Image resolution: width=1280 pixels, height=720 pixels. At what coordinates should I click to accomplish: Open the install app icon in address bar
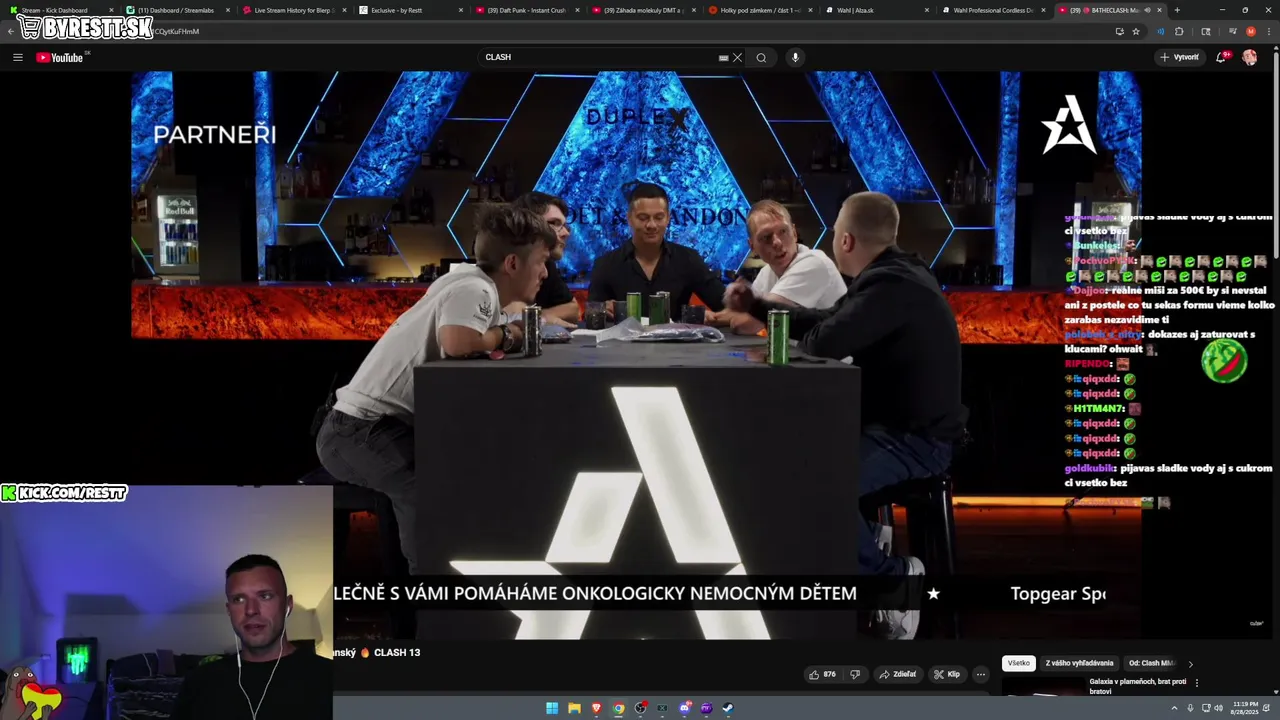(1119, 31)
